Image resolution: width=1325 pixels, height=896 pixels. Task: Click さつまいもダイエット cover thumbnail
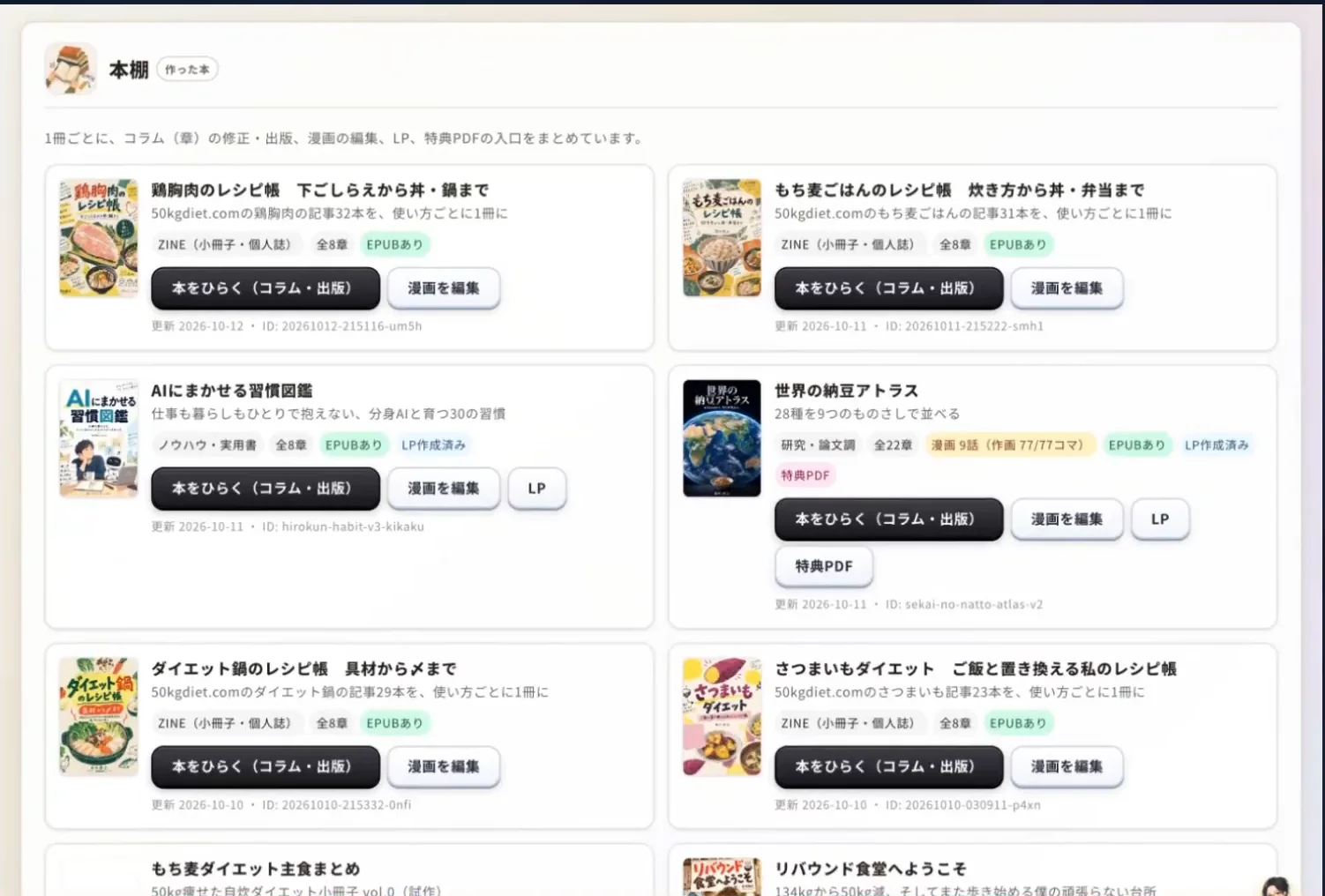pos(722,716)
